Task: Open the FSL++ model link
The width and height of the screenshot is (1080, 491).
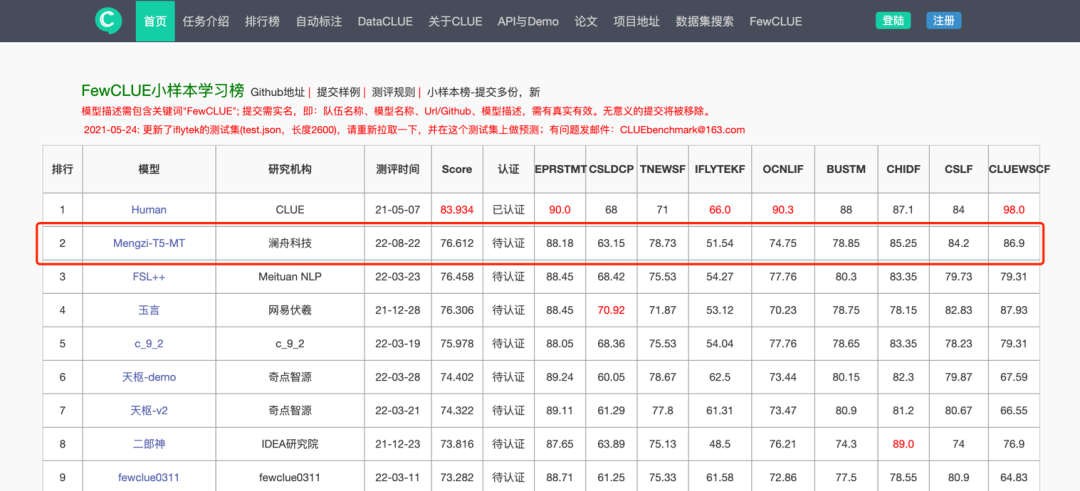Action: tap(149, 276)
